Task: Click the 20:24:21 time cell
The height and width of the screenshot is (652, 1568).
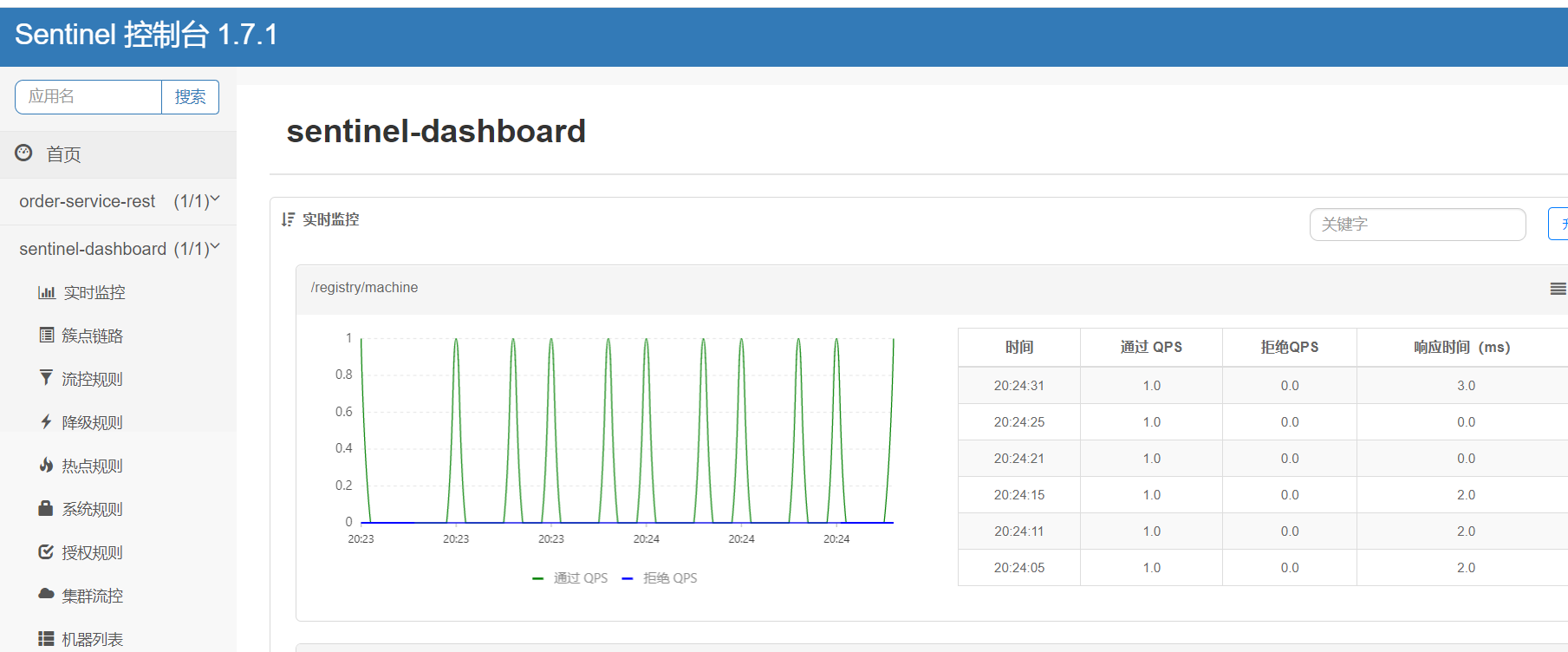Action: coord(1019,459)
